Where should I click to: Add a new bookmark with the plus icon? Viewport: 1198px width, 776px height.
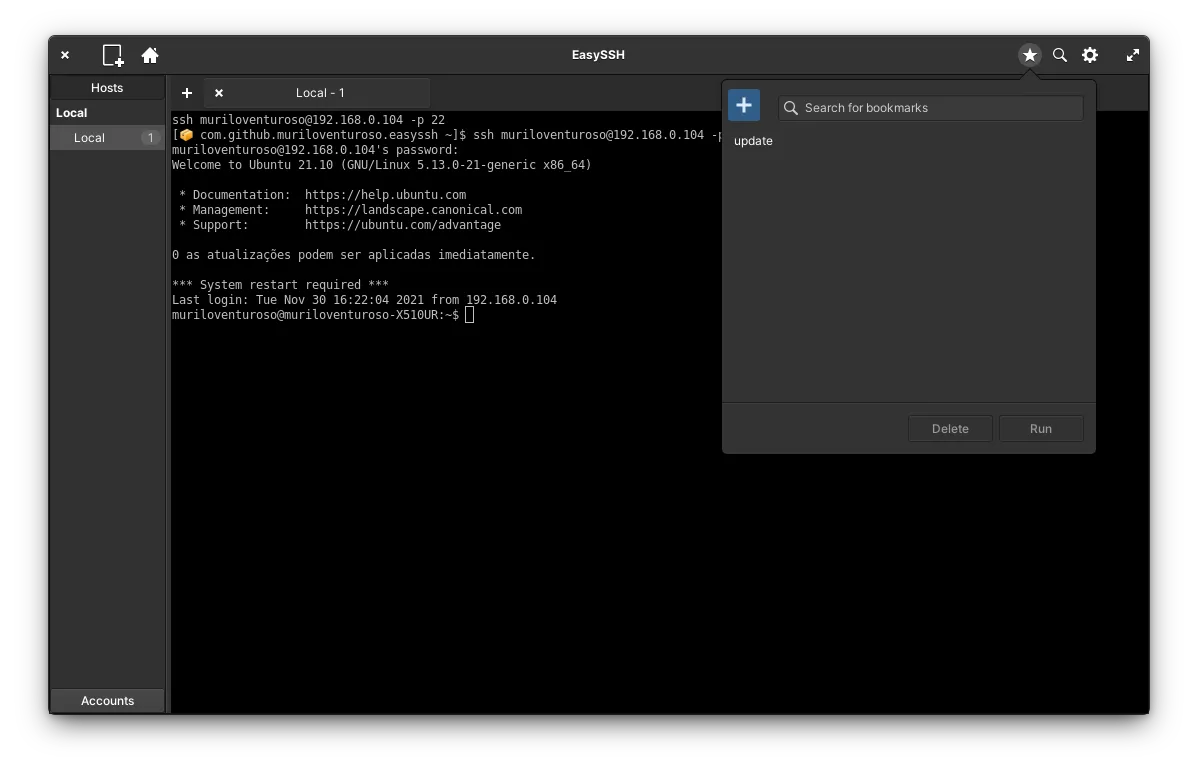tap(744, 104)
